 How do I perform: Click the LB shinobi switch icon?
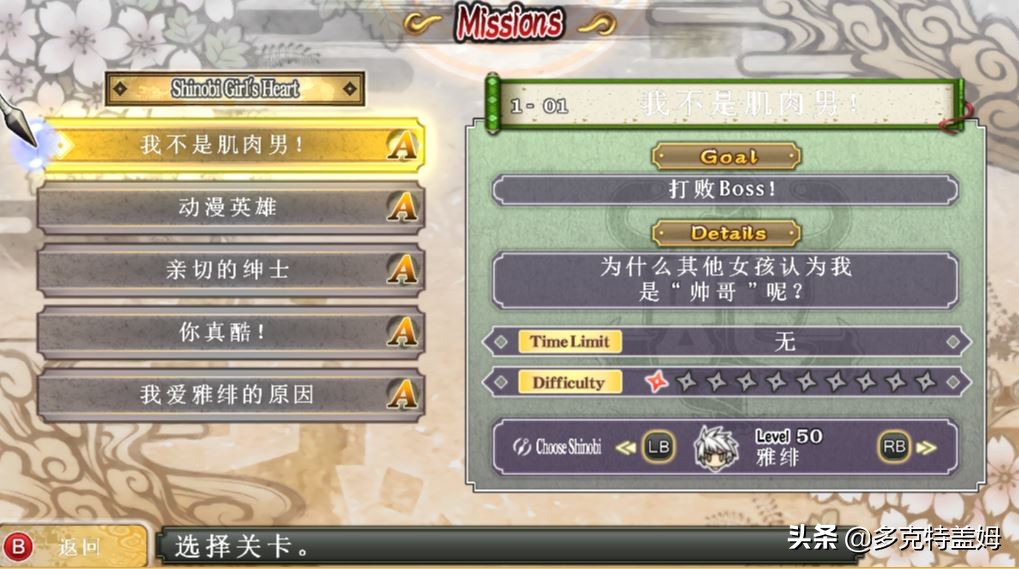[x=658, y=447]
